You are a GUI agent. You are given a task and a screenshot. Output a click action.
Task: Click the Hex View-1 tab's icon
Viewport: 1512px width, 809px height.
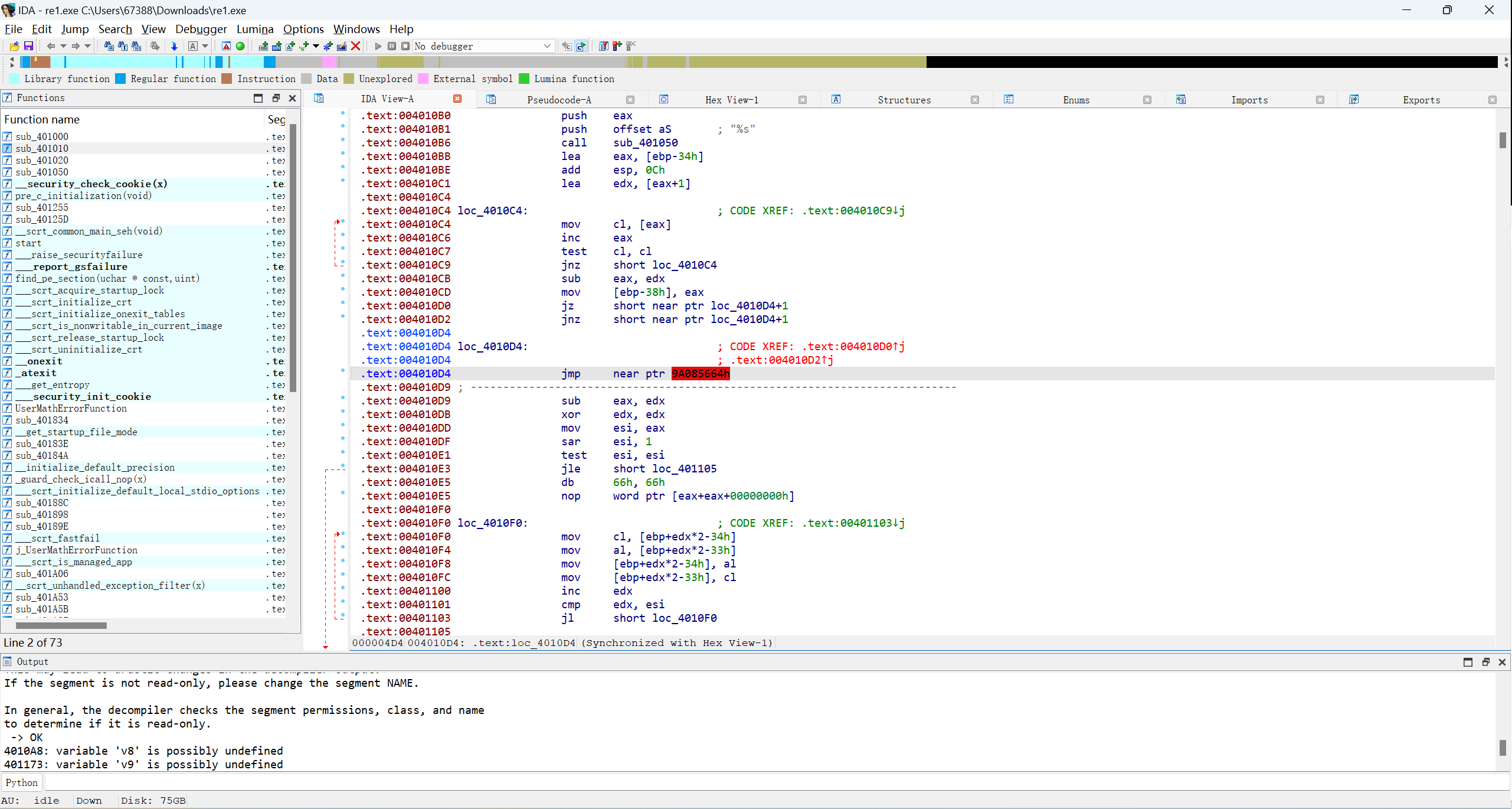[x=664, y=99]
